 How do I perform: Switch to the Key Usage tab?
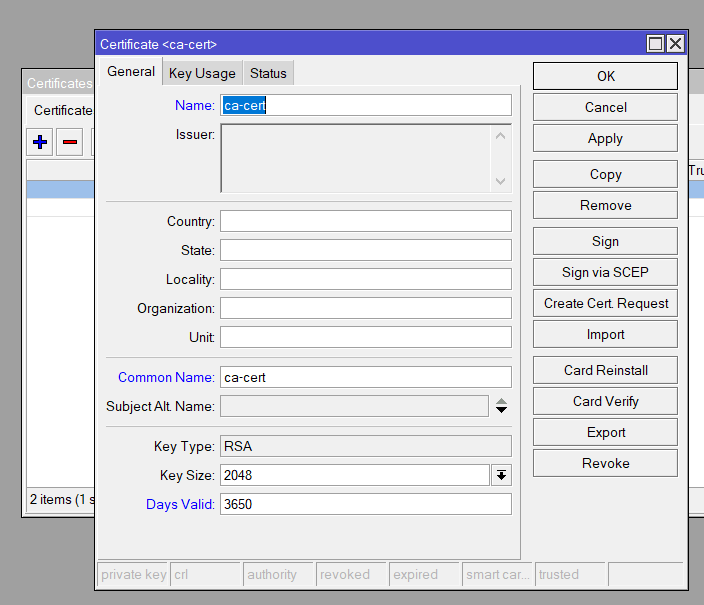pos(202,73)
